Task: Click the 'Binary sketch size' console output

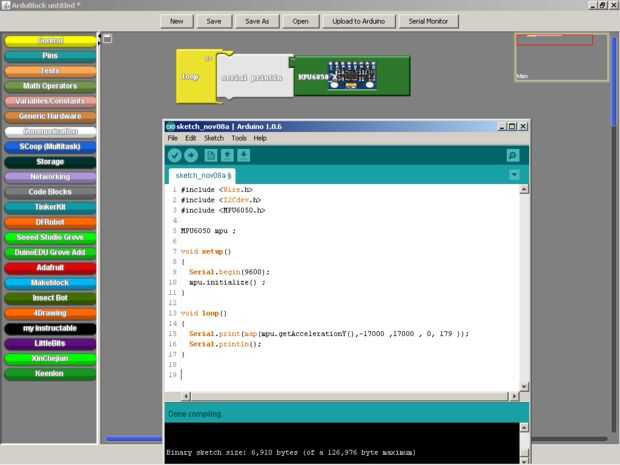Action: pos(291,452)
